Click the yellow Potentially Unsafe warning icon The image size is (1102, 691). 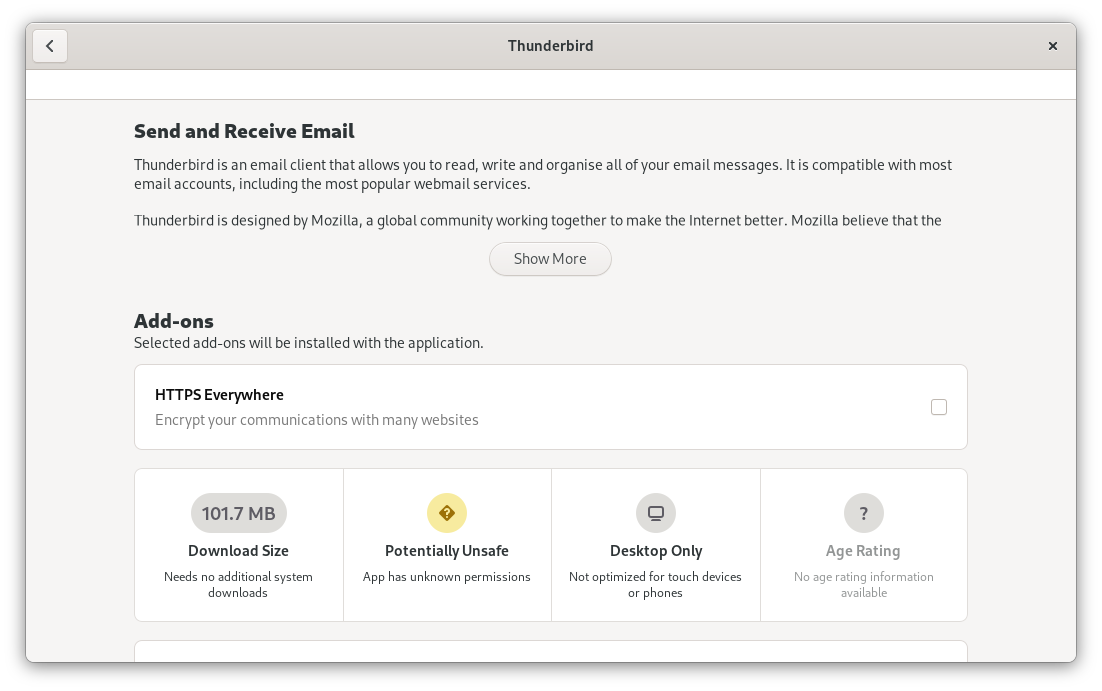(446, 513)
